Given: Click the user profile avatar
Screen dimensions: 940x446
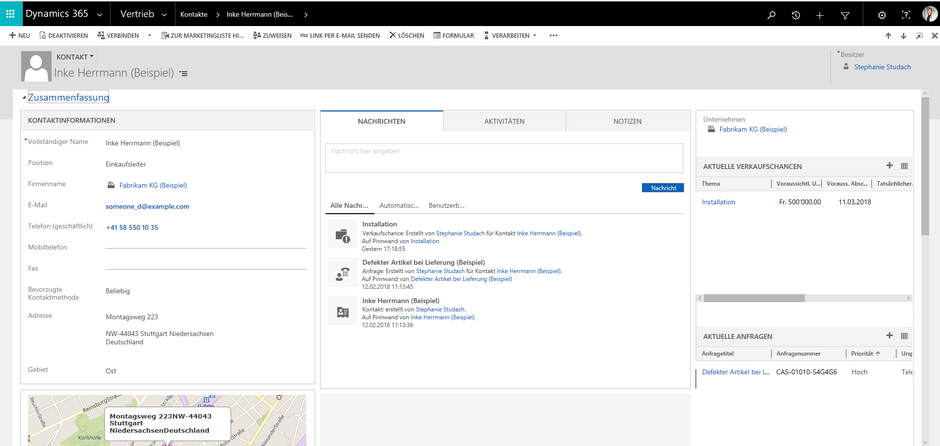Looking at the screenshot, I should (929, 14).
